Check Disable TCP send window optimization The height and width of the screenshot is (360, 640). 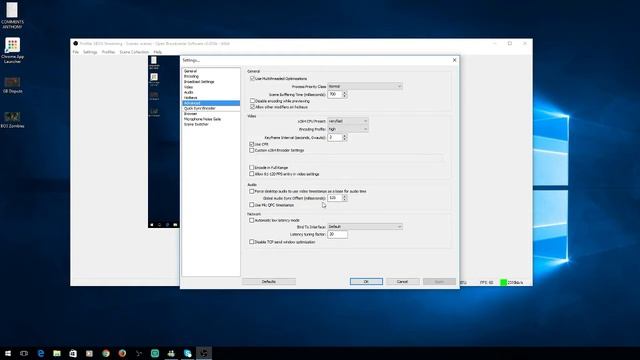point(251,242)
